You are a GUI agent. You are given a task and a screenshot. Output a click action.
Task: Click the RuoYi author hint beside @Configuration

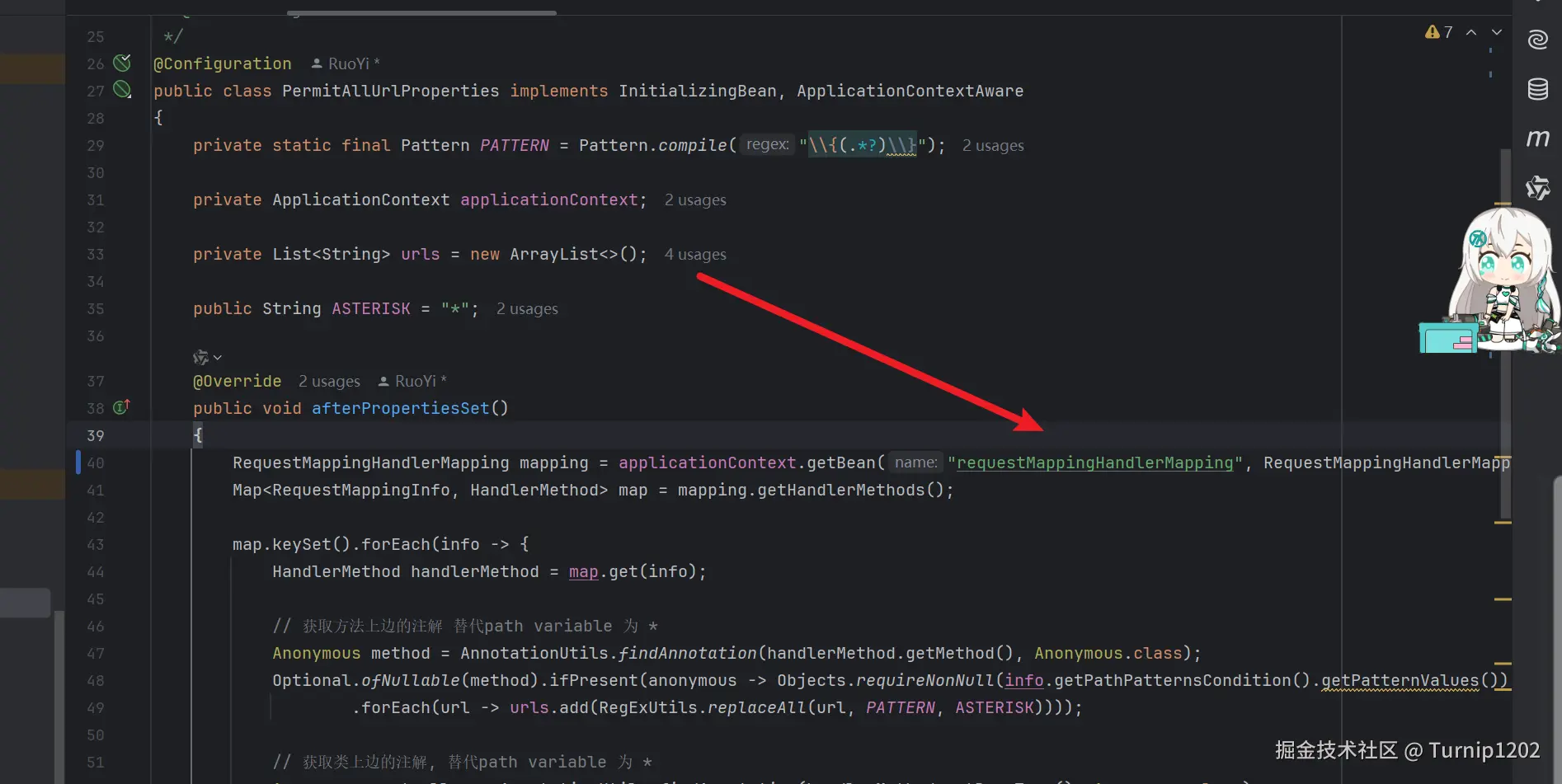[346, 63]
